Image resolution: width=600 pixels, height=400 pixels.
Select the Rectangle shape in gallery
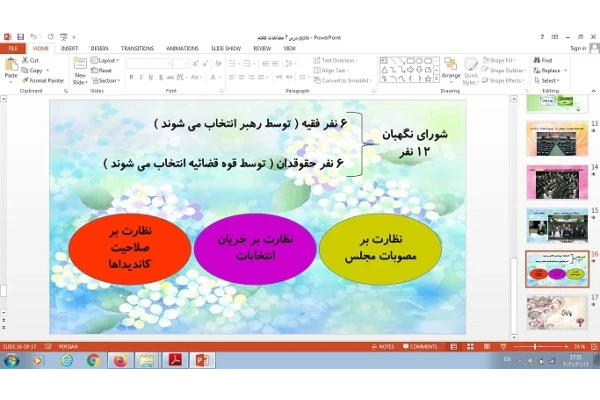(x=411, y=60)
